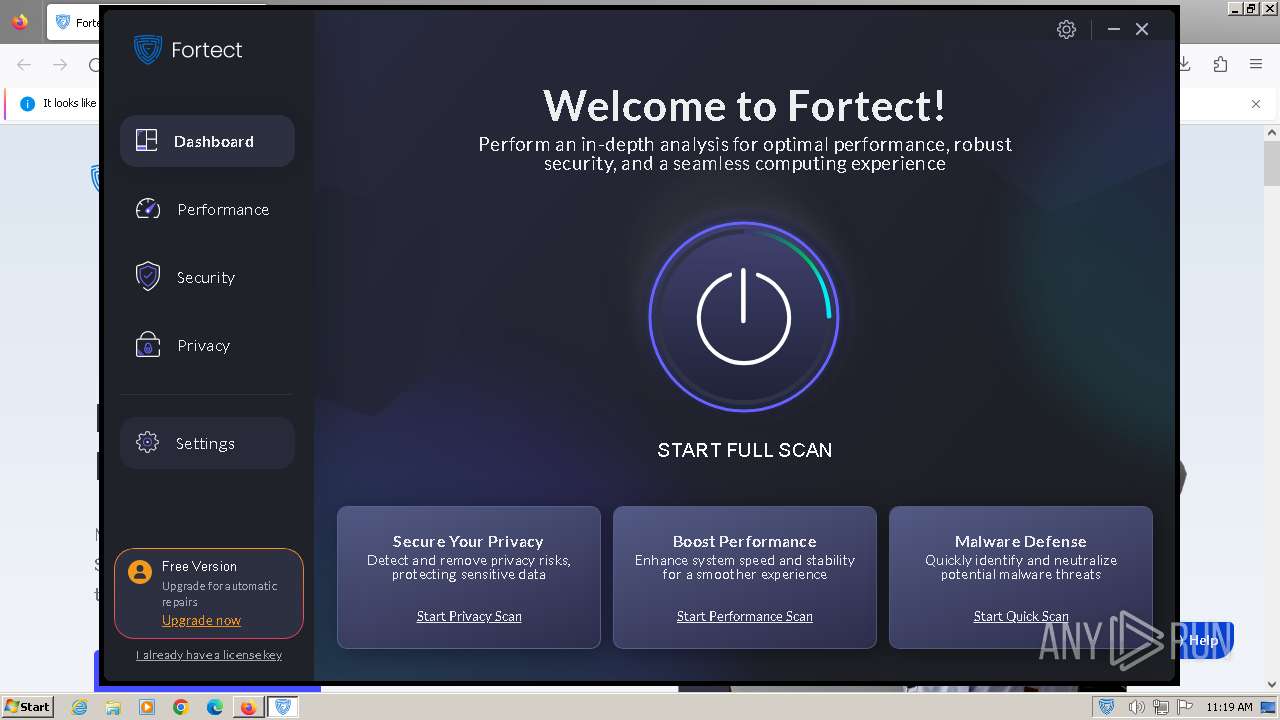Click the Fortect shield logo
The width and height of the screenshot is (1280, 720).
pyautogui.click(x=148, y=49)
